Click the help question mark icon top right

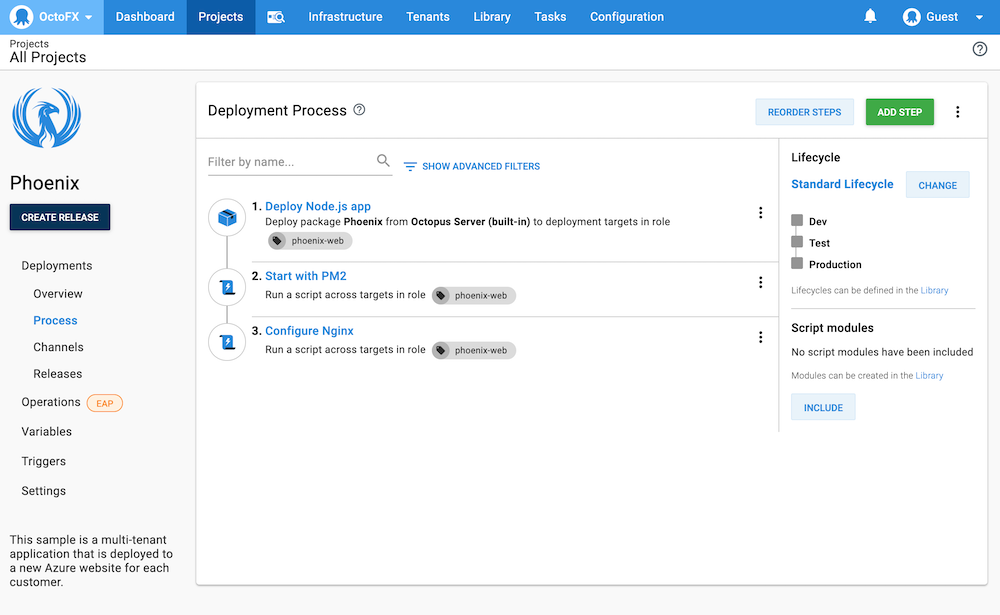coord(980,49)
